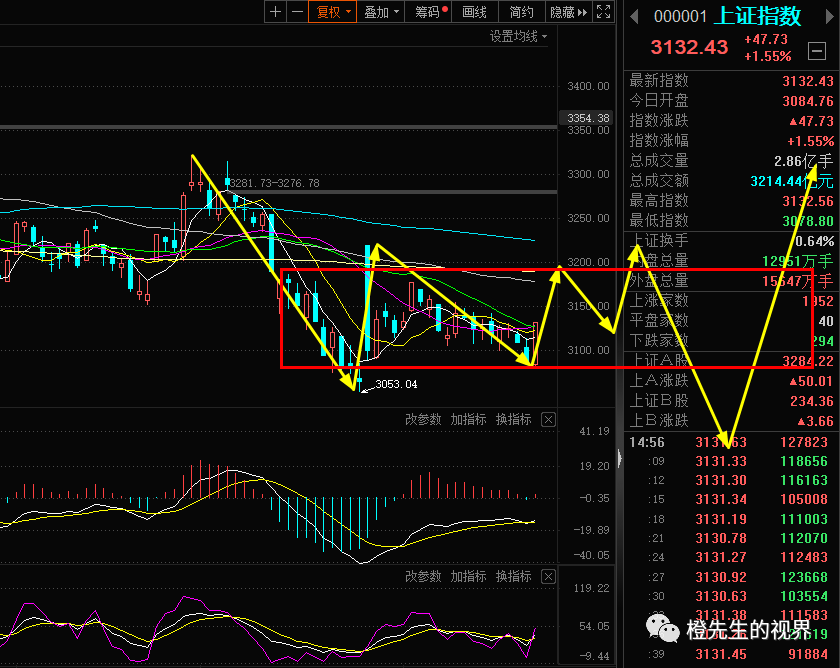Click the panel divider collapse handle

(620, 459)
